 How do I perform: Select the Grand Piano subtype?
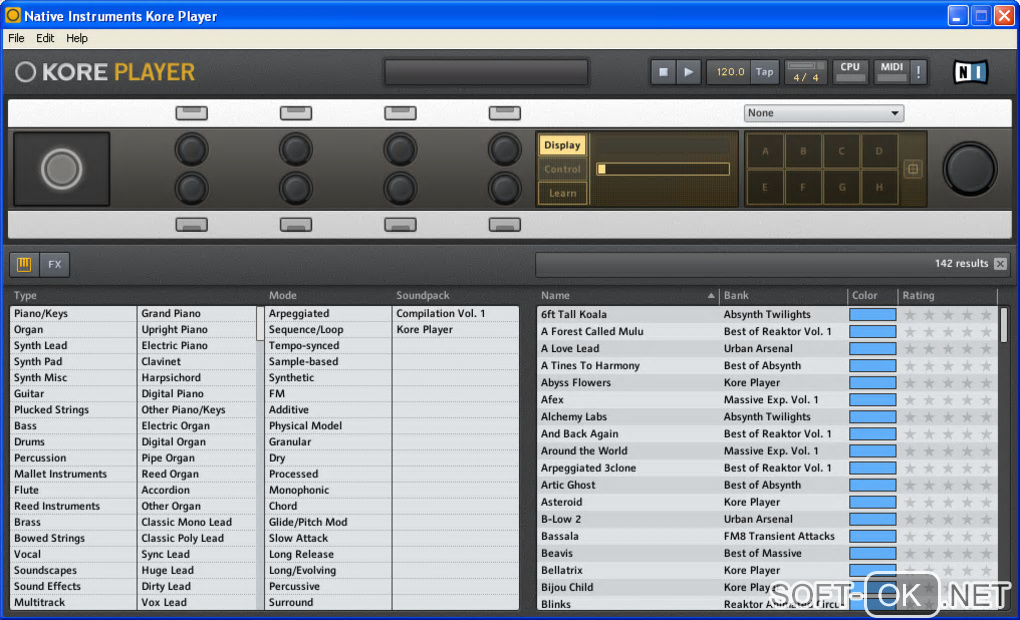coord(197,314)
